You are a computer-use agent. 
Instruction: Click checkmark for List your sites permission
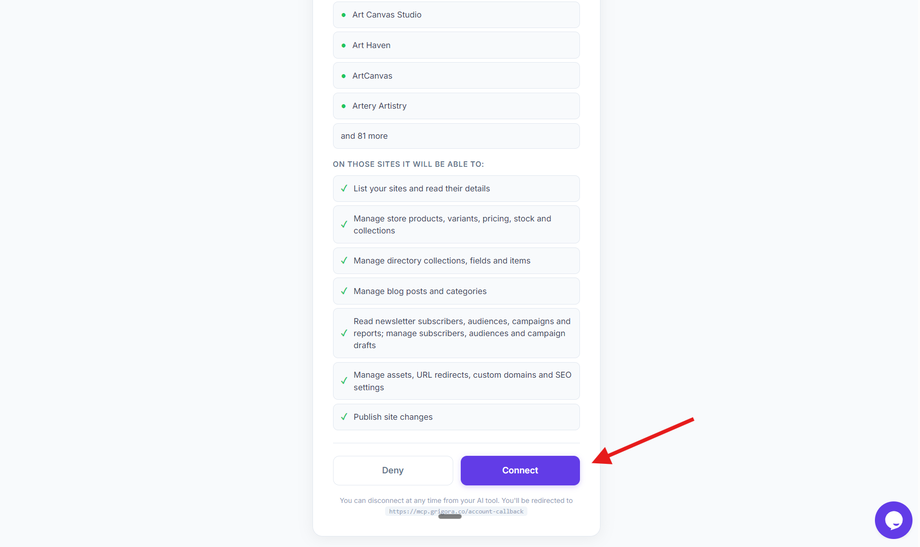click(x=344, y=188)
